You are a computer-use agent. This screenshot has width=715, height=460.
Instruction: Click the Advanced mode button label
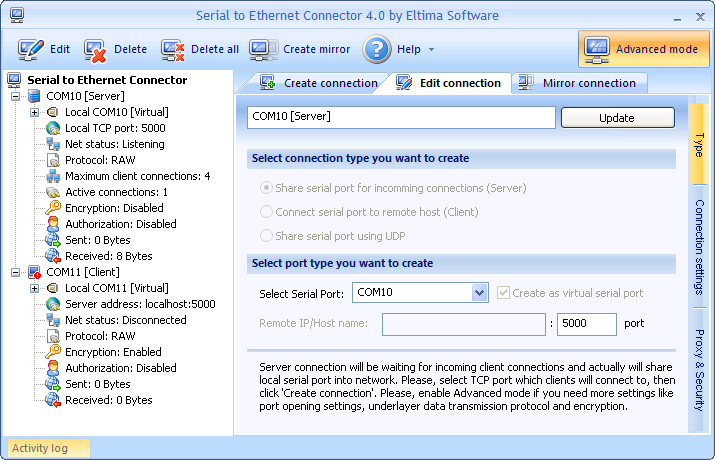click(657, 49)
